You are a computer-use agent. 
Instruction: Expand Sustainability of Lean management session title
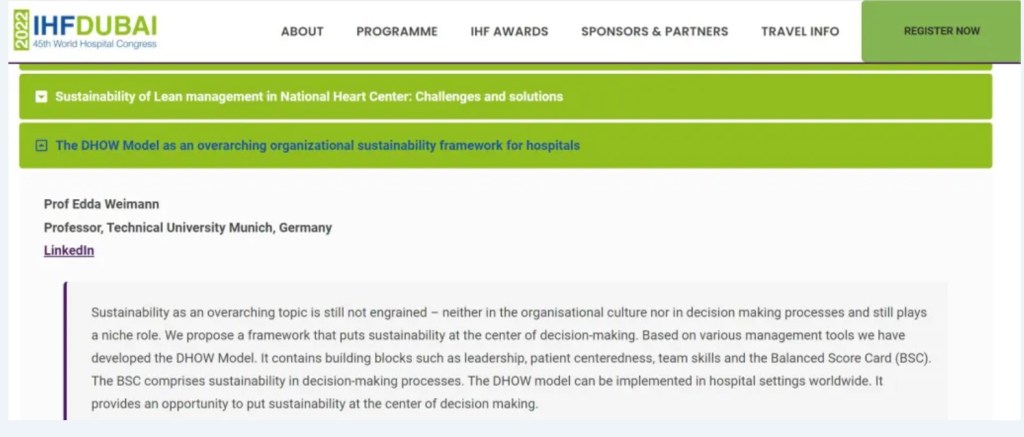(309, 97)
